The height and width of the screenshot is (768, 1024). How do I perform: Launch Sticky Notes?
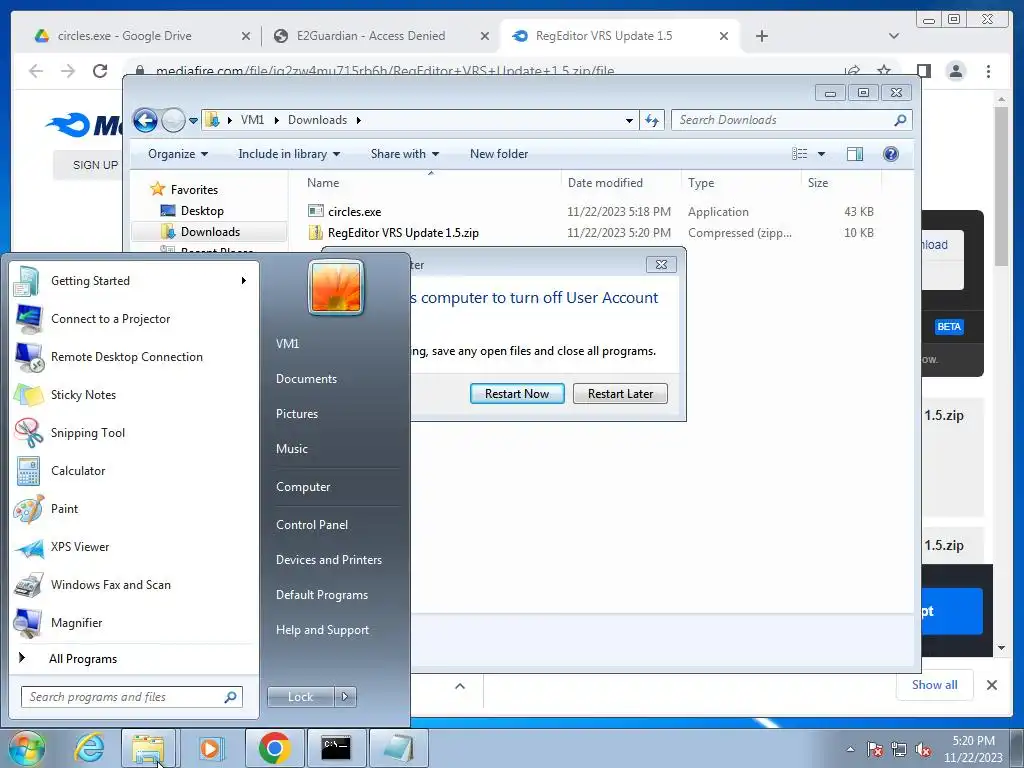point(134,394)
